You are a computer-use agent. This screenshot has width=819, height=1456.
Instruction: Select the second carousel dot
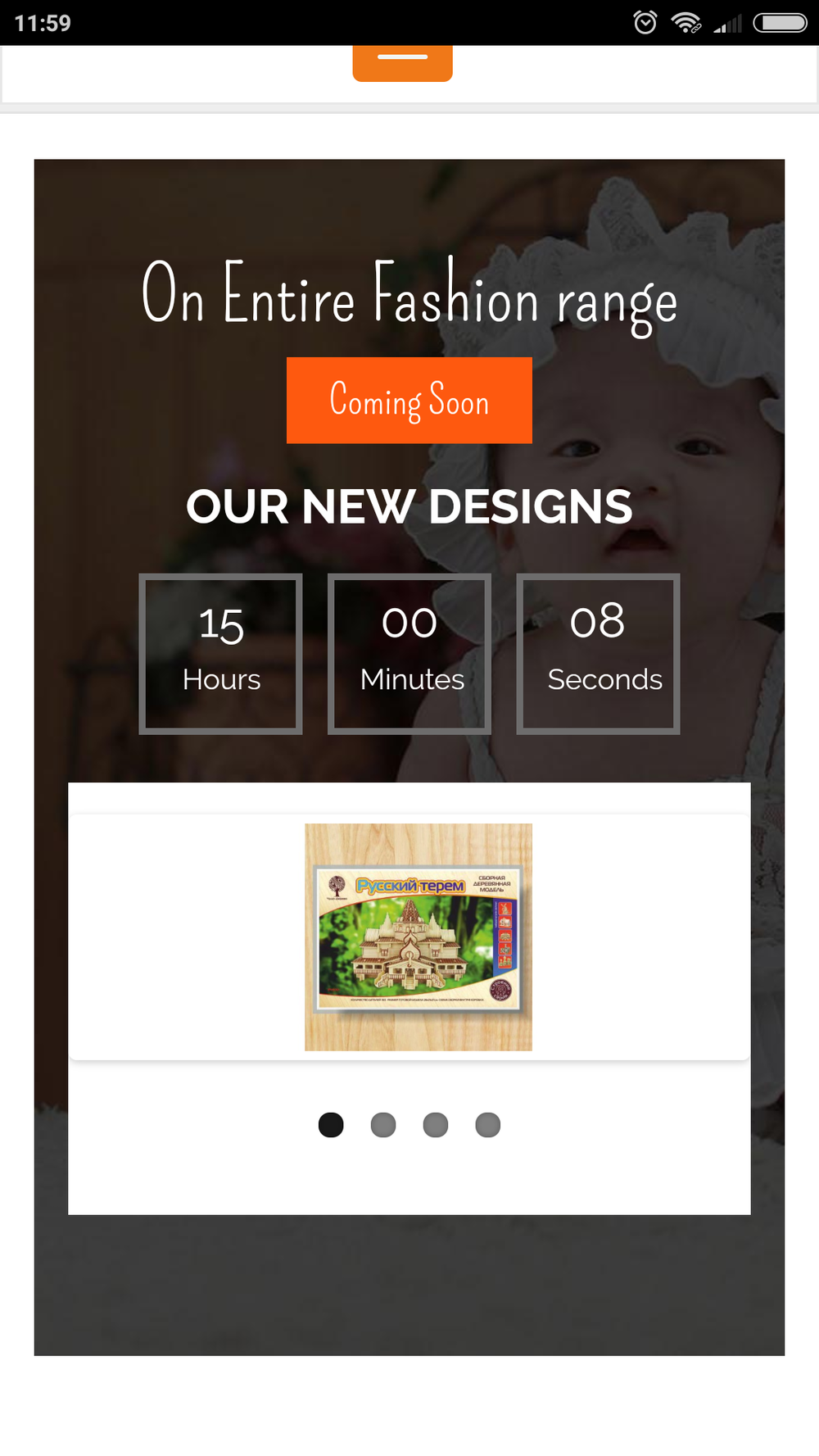click(383, 1124)
